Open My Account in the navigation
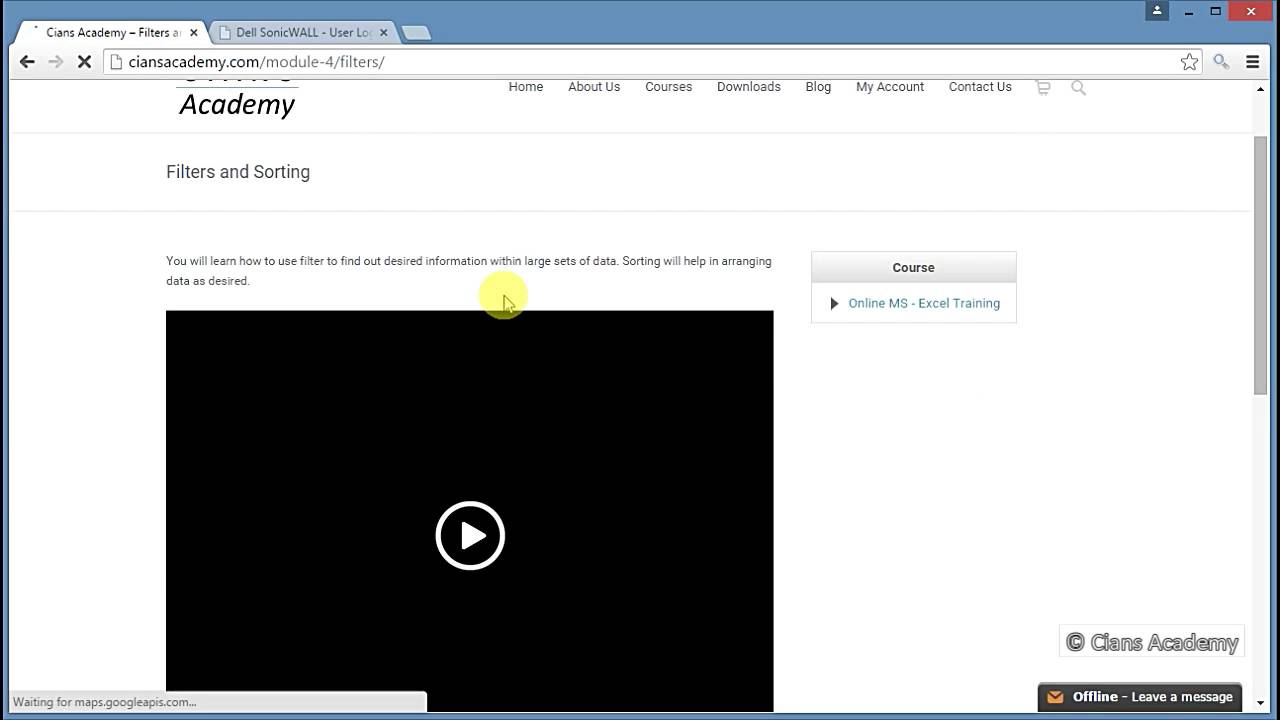Image resolution: width=1280 pixels, height=720 pixels. [x=890, y=87]
